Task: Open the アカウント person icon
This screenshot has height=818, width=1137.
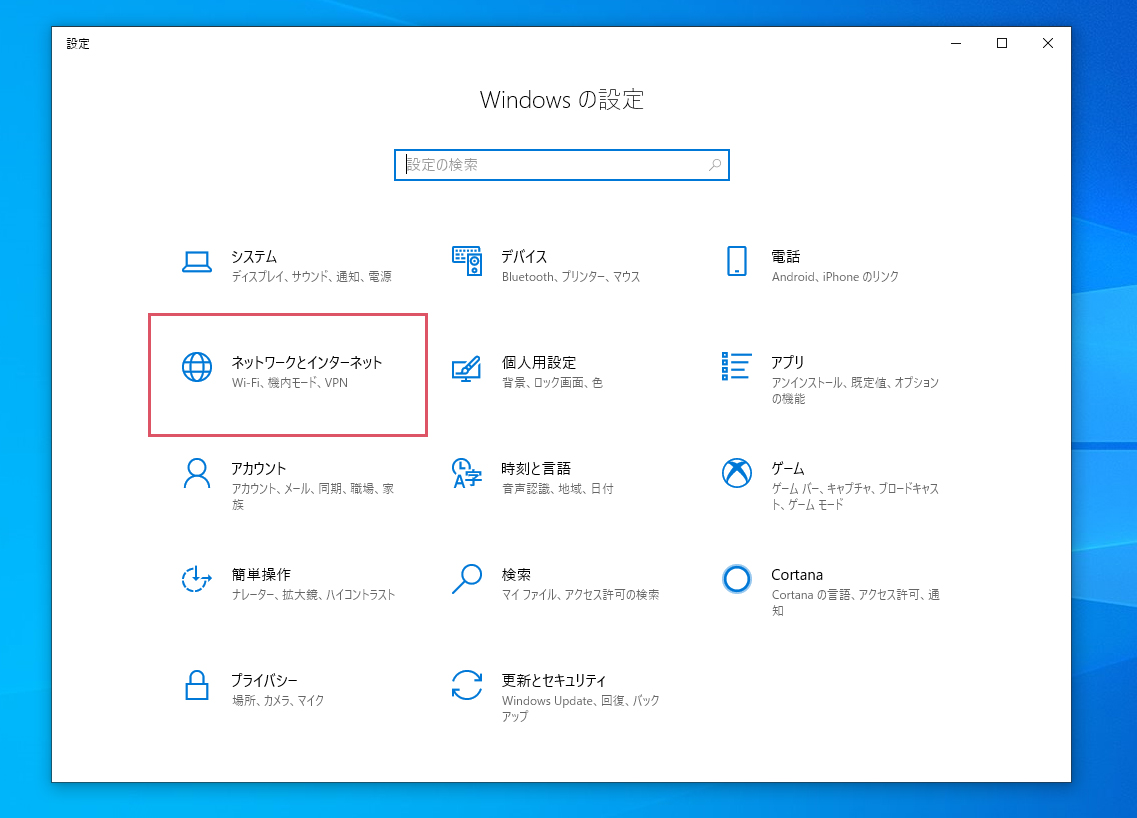Action: click(197, 473)
